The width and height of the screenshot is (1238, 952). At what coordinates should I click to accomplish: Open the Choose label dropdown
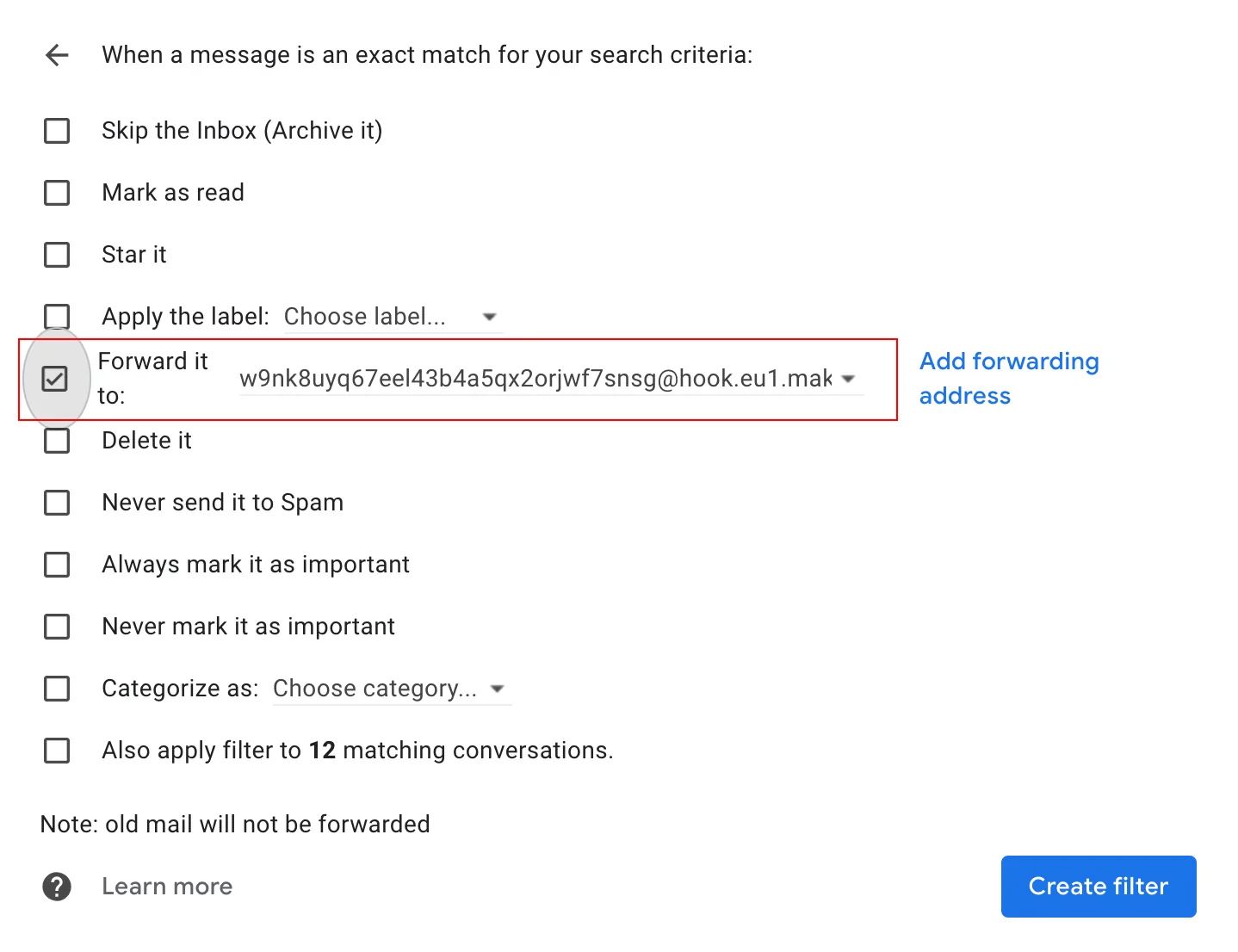point(393,317)
